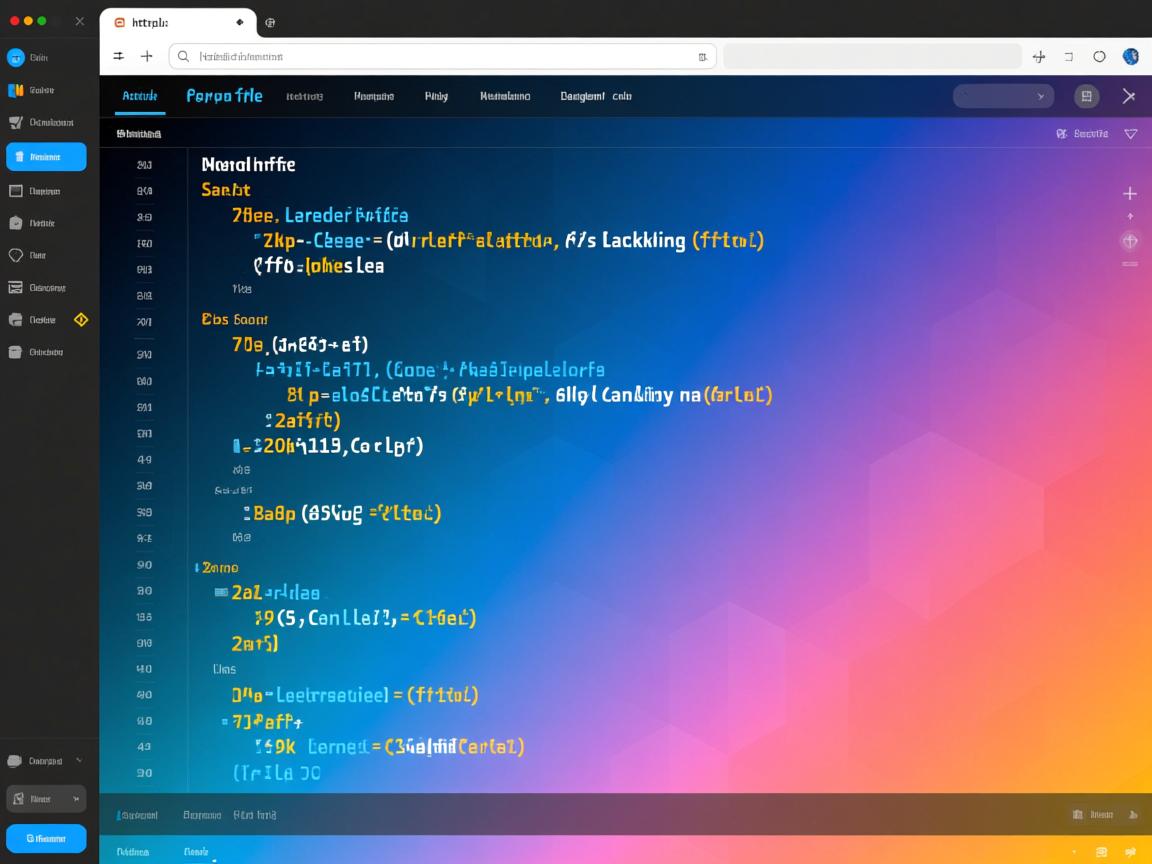Click the small horizontal bar on right edge
Viewport: 1152px width, 864px height.
pos(1130,264)
